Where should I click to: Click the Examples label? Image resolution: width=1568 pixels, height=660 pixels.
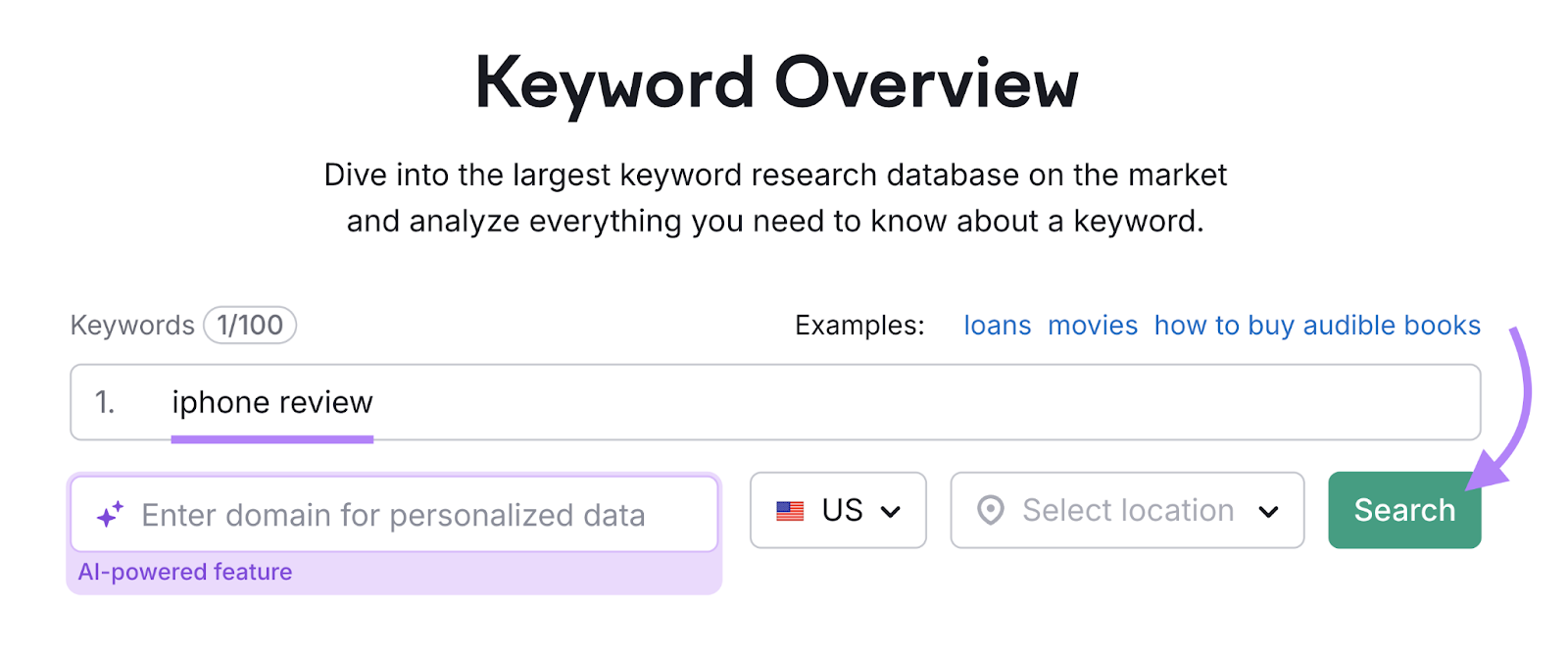(x=858, y=325)
